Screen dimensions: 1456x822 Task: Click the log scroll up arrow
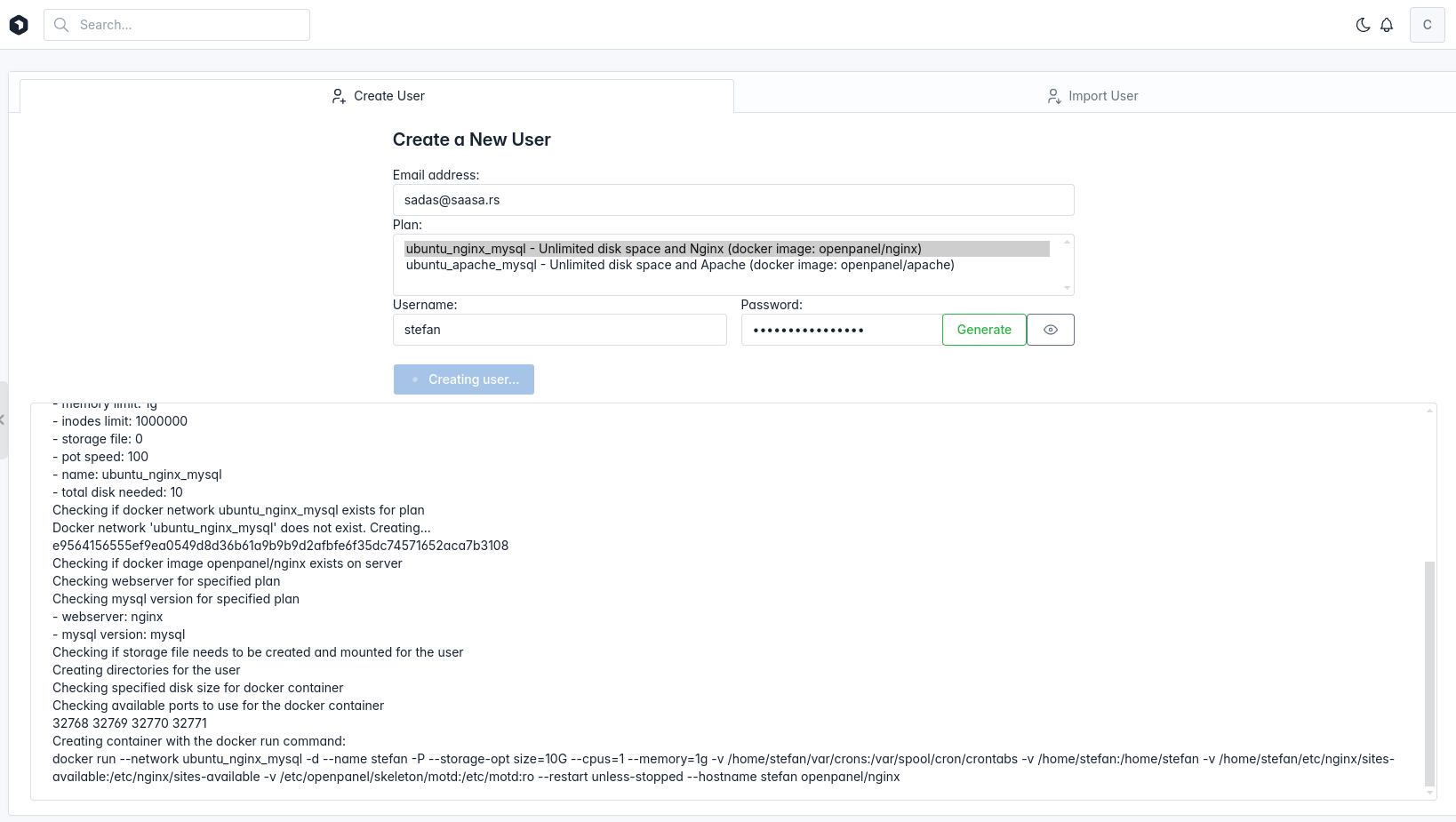point(1429,411)
